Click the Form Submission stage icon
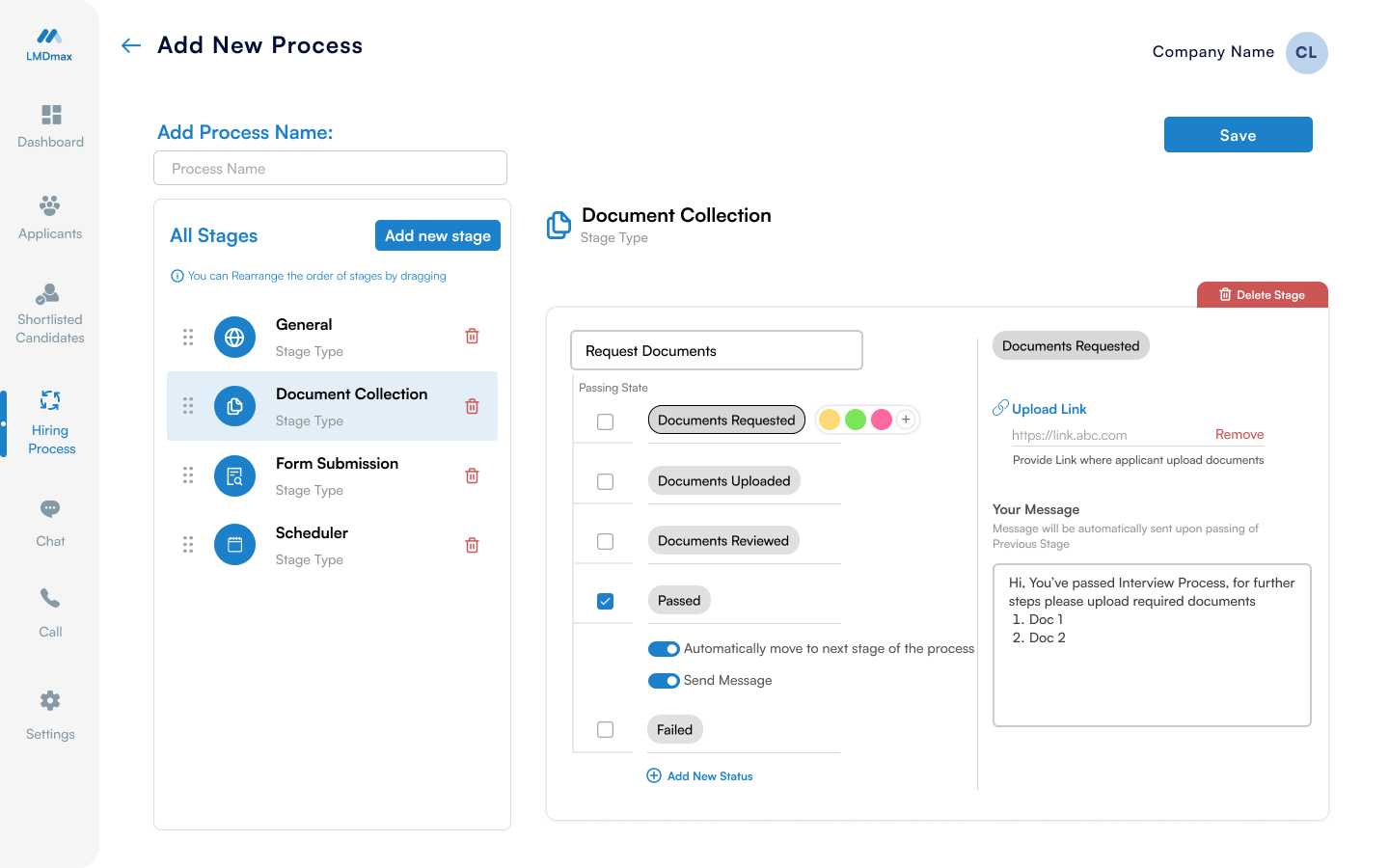1389x868 pixels. pos(234,475)
